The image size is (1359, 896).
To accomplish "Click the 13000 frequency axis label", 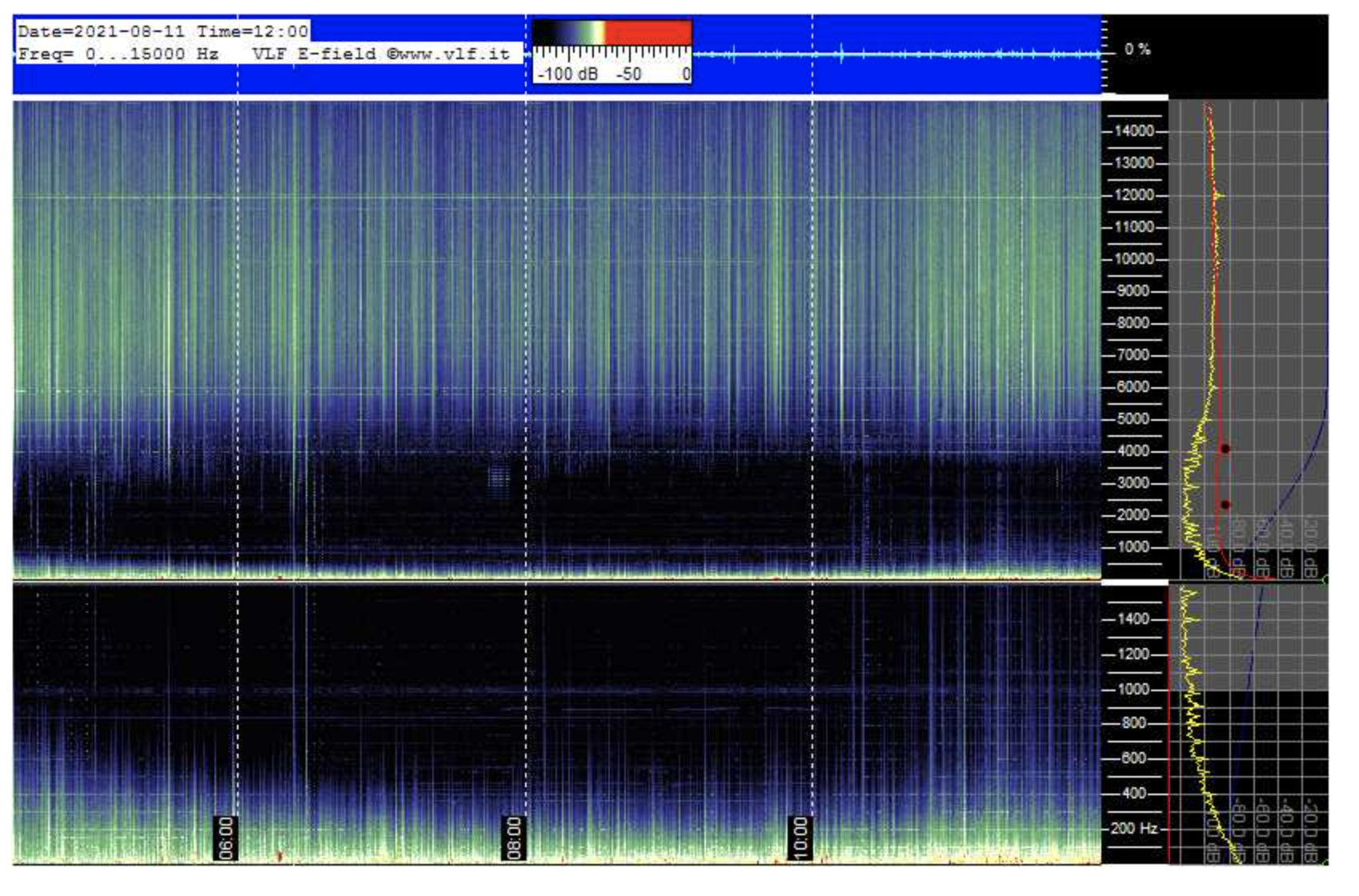I will [x=1134, y=162].
